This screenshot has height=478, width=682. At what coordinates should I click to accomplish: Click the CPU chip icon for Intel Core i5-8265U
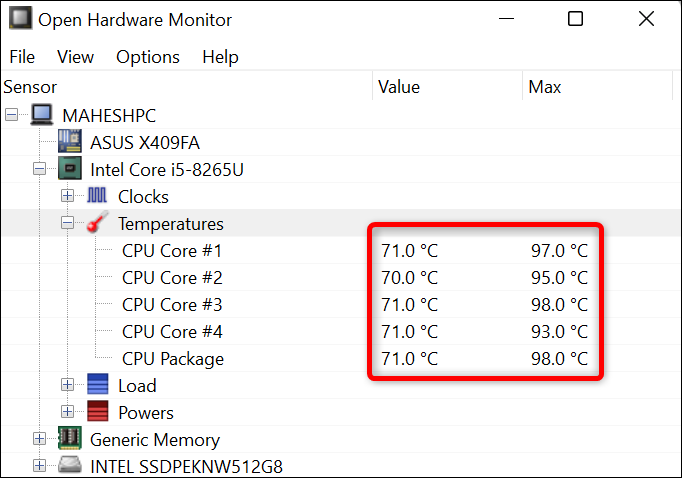[x=69, y=169]
